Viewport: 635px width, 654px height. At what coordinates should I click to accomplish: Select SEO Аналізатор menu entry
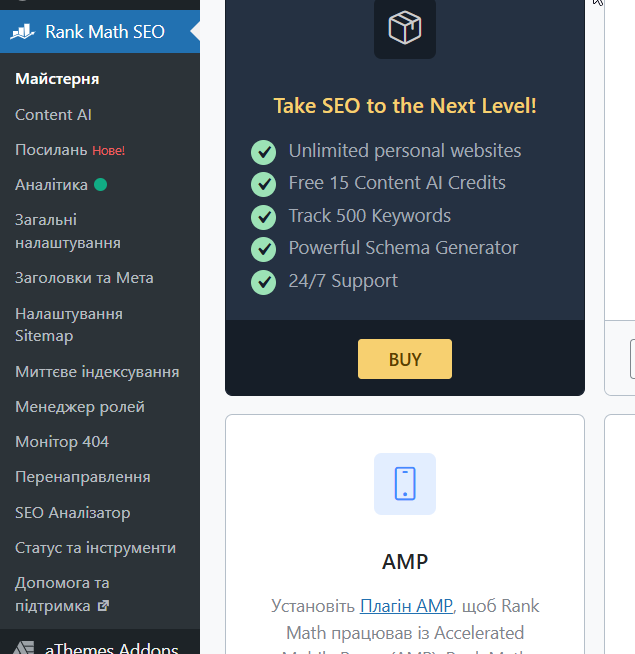click(72, 513)
